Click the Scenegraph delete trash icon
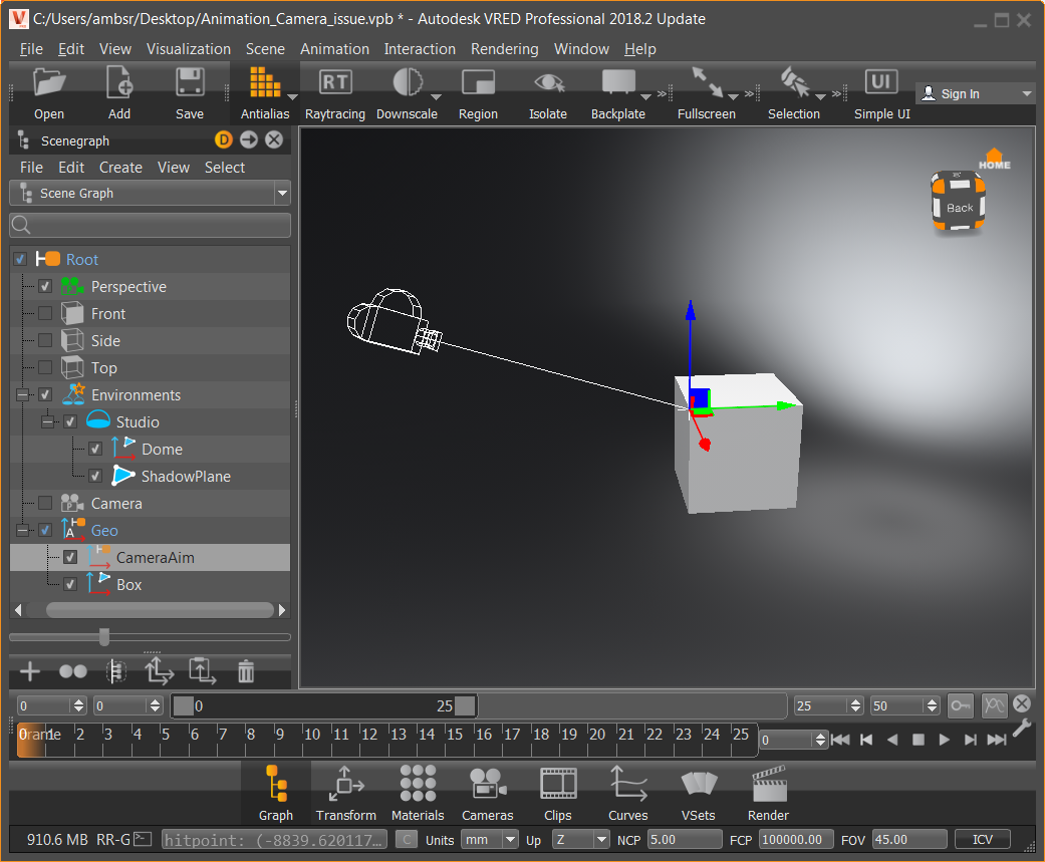Screen dimensions: 1045x862 coord(246,671)
